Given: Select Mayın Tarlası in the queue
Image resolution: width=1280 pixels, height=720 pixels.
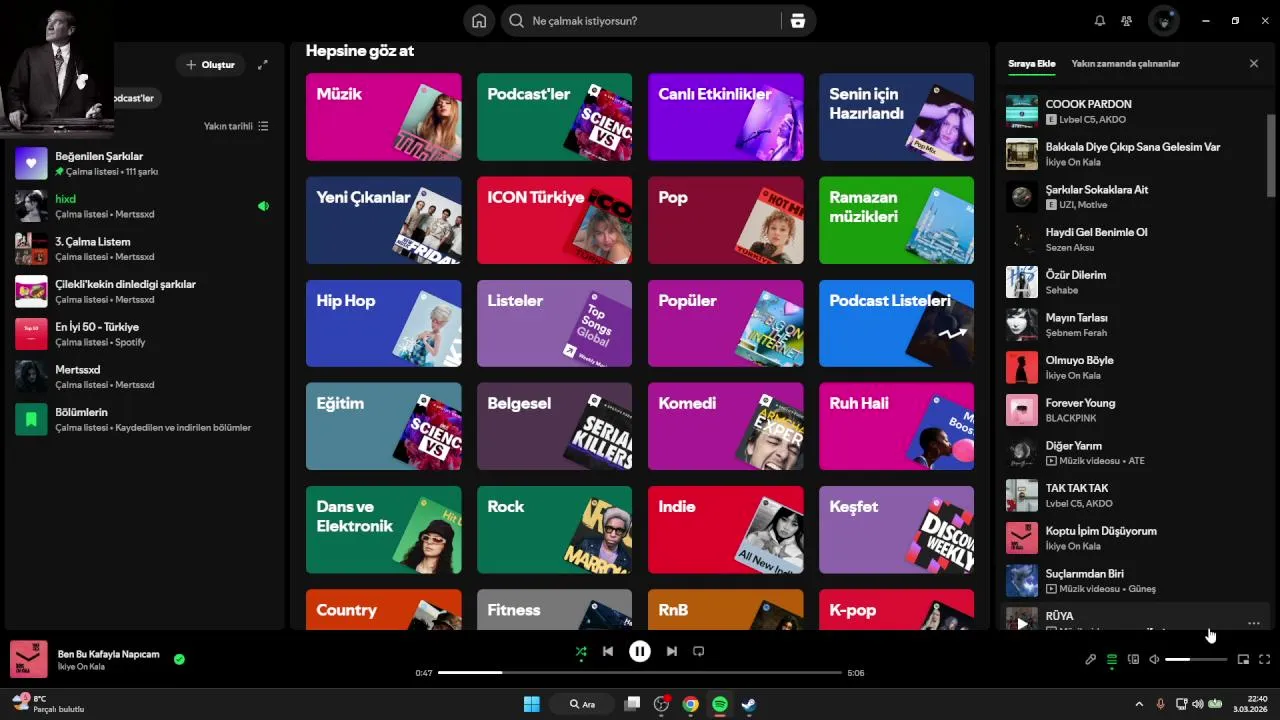Looking at the screenshot, I should click(x=1134, y=325).
